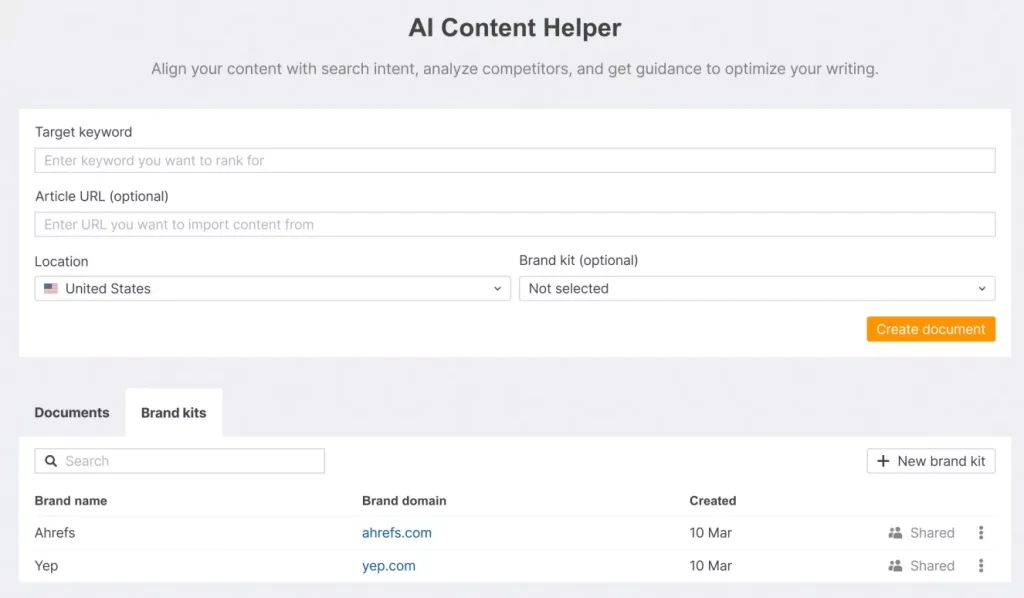Select the Brand kits tab
The height and width of the screenshot is (598, 1024).
(x=173, y=413)
